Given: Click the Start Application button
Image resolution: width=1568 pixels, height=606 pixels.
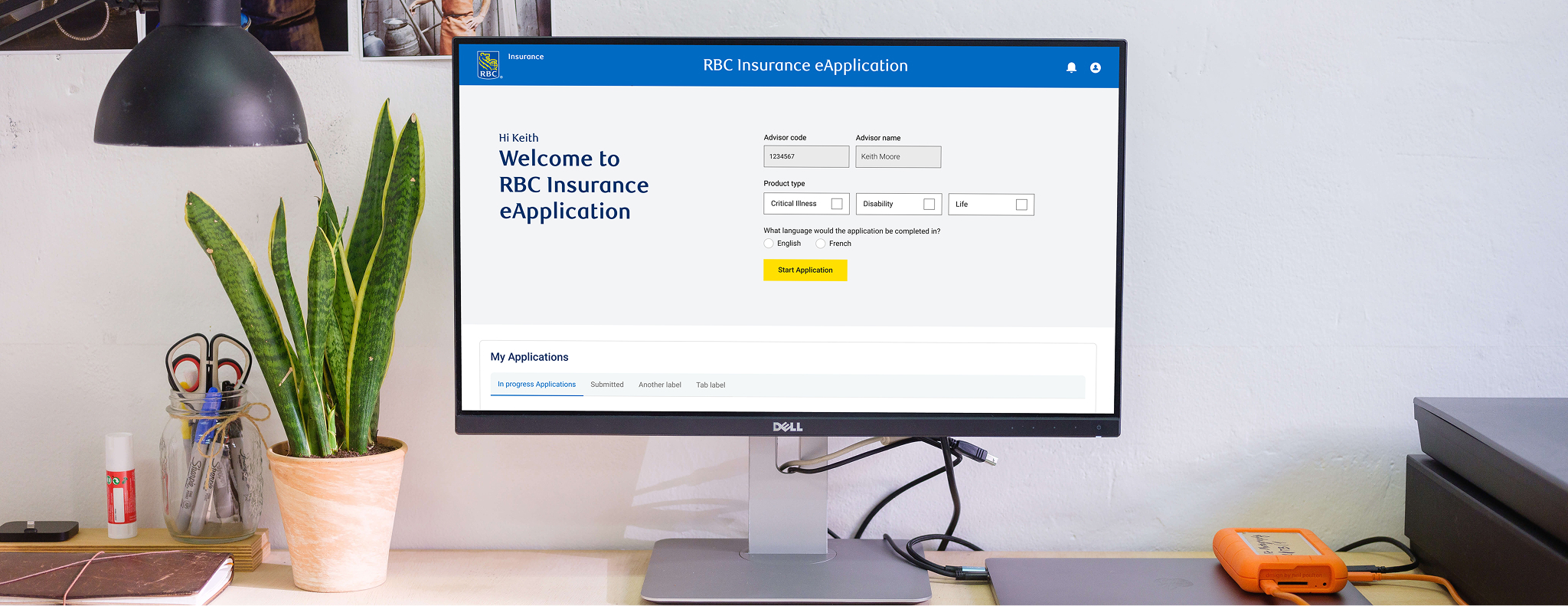Looking at the screenshot, I should (x=805, y=270).
